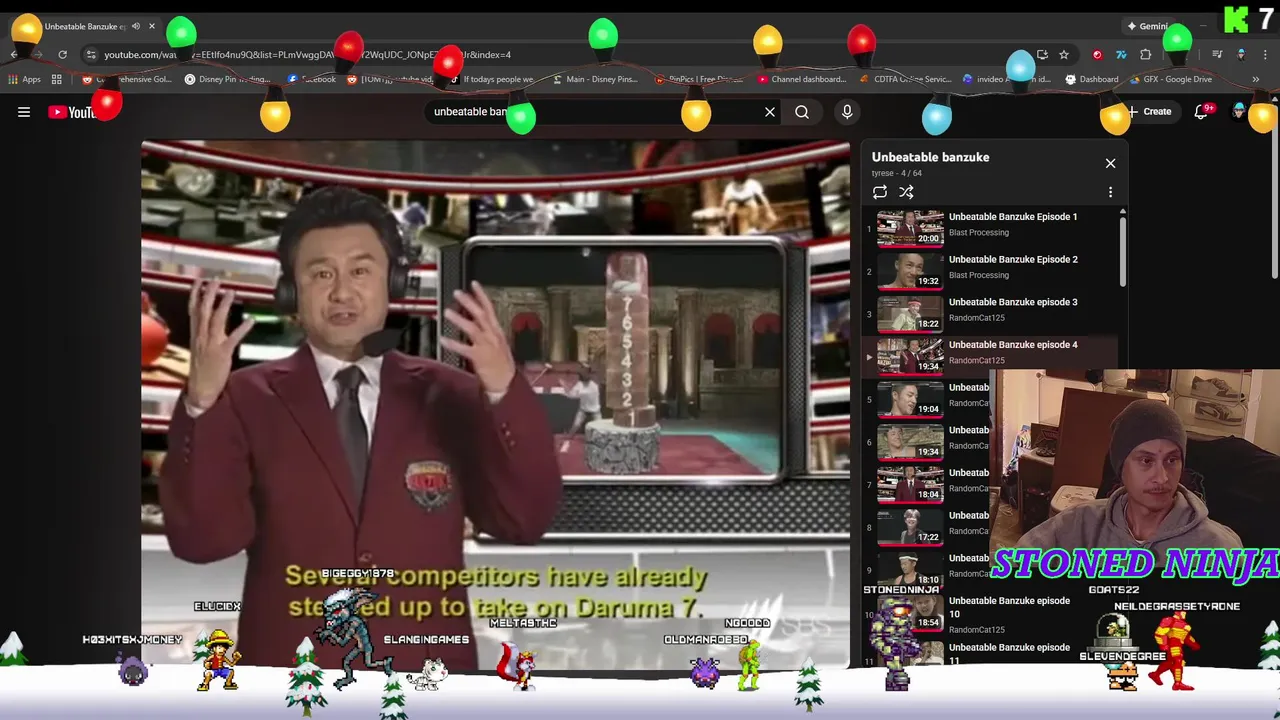Click the 19:04 playlist thumbnail

click(910, 399)
